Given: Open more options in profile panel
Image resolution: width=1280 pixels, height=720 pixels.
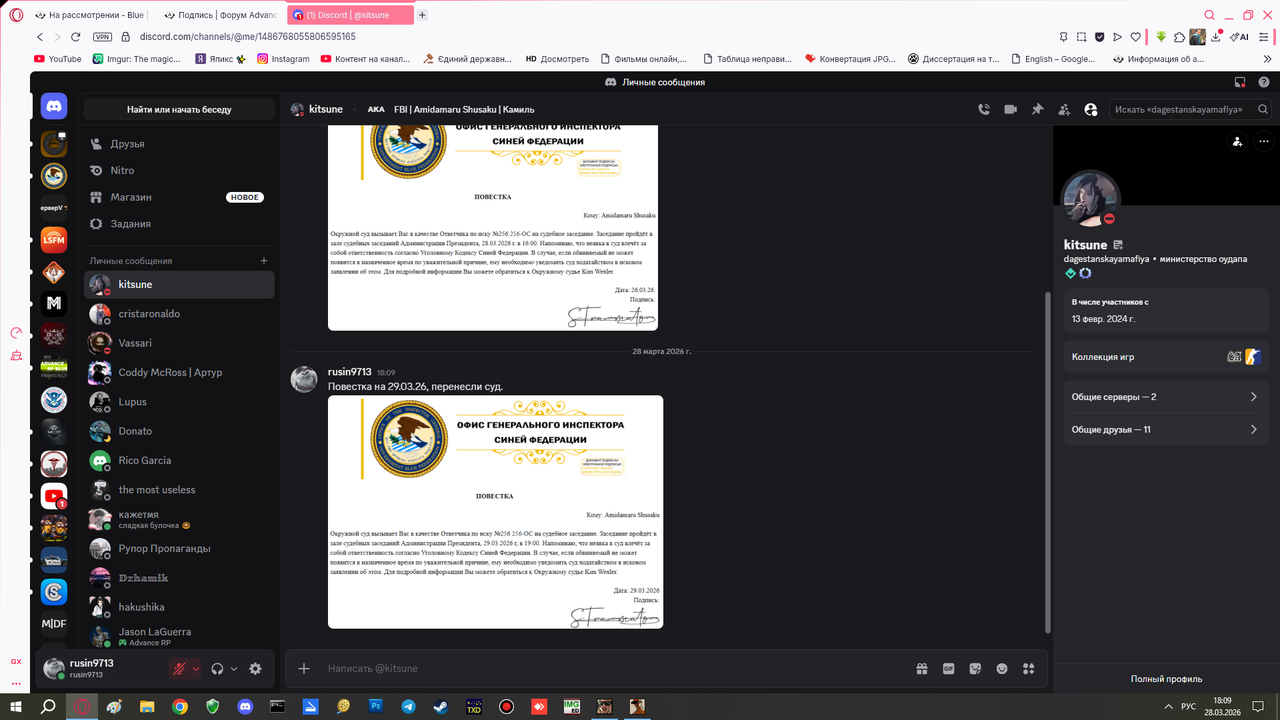Looking at the screenshot, I should pyautogui.click(x=1264, y=142).
